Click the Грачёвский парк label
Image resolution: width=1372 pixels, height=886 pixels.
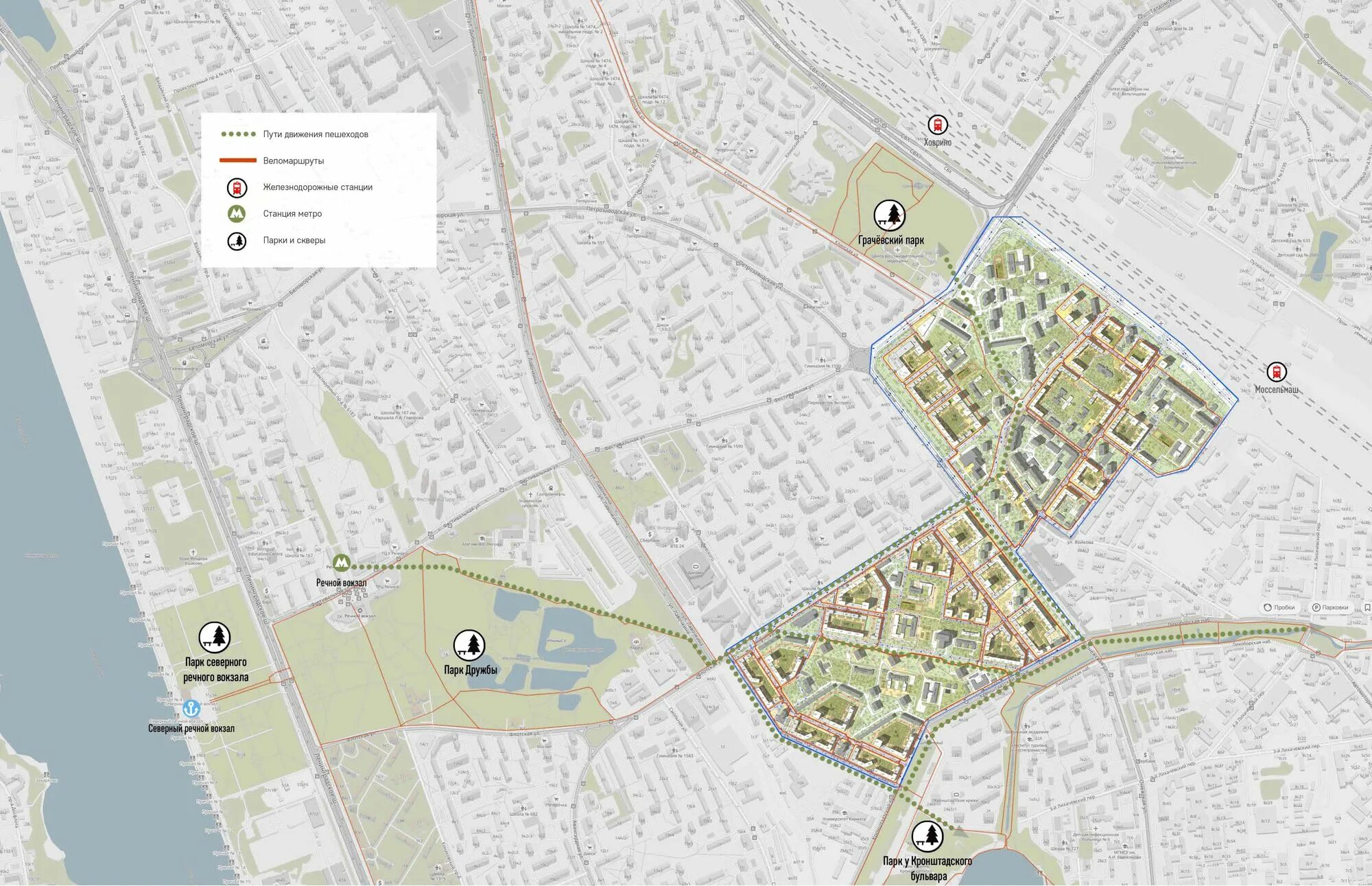pos(890,240)
